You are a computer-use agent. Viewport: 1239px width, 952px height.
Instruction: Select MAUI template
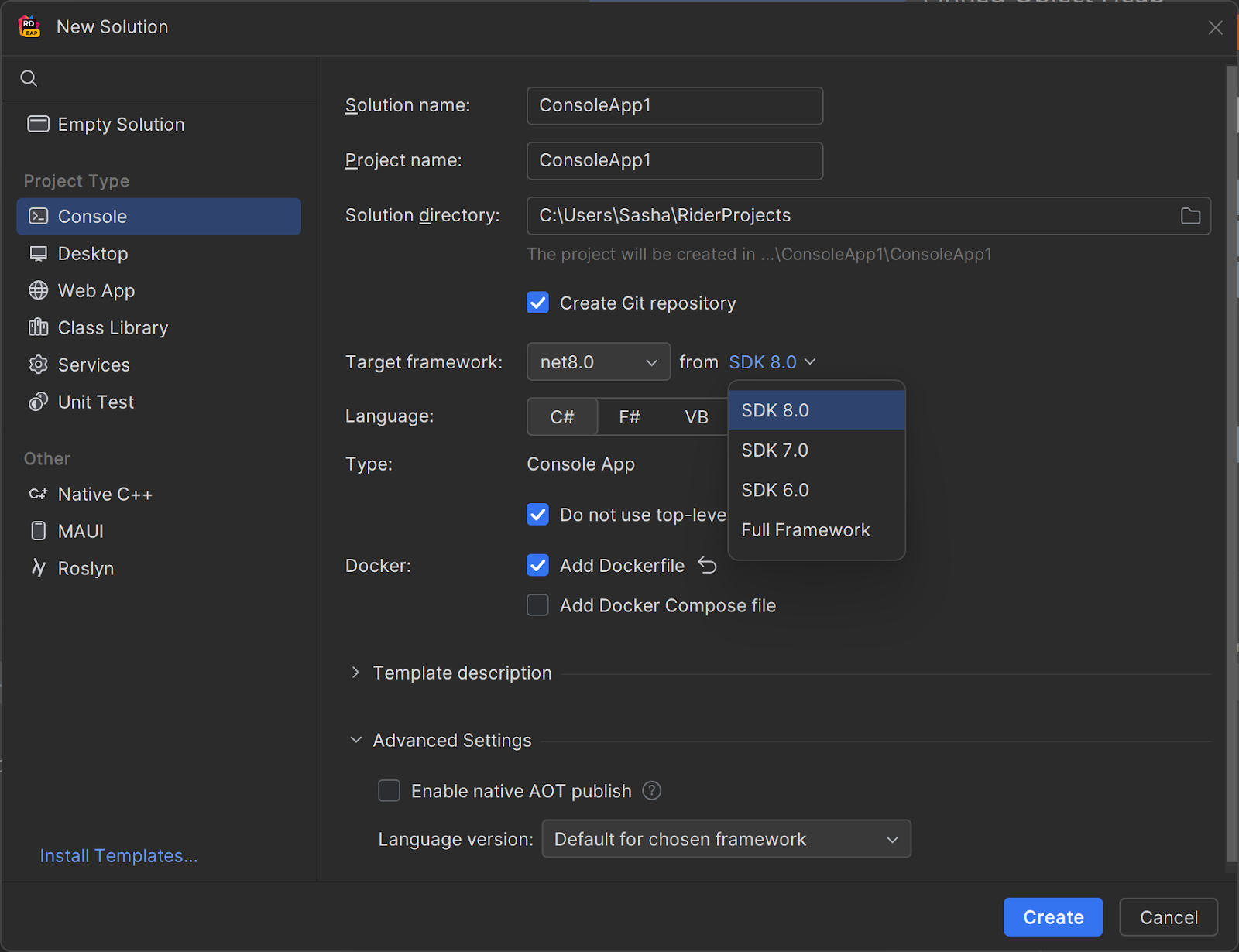pyautogui.click(x=159, y=531)
